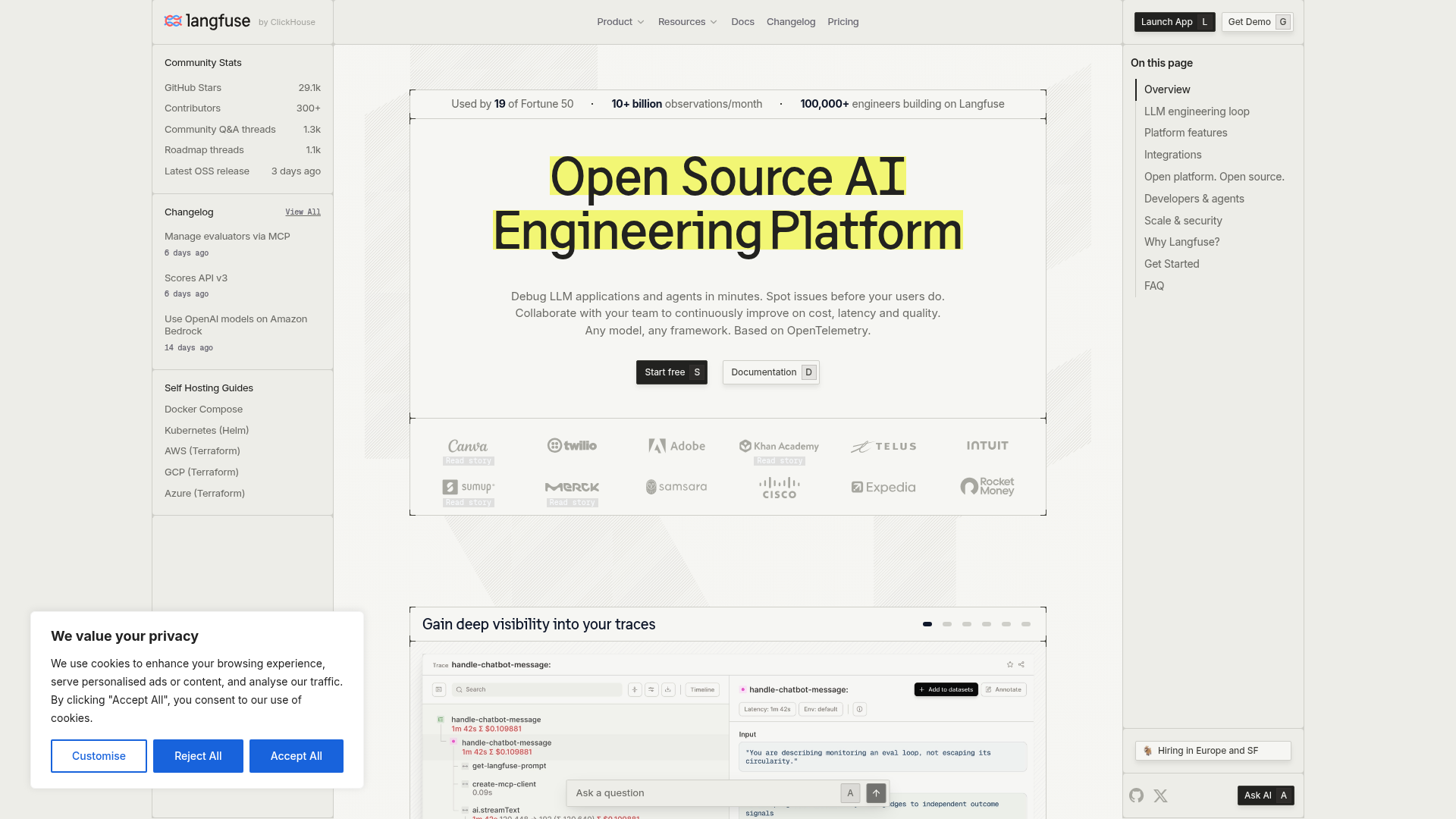
Task: Select the first active carousel dot
Action: [927, 624]
